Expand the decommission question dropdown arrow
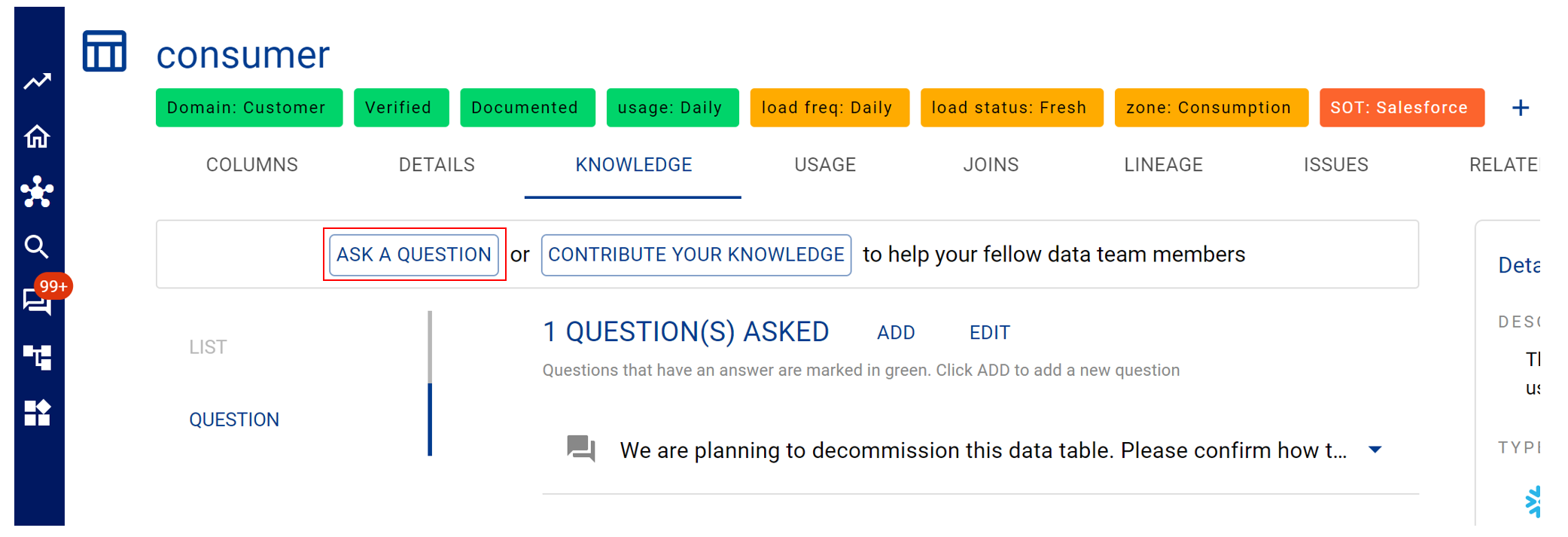Image resolution: width=1568 pixels, height=537 pixels. pos(1375,450)
